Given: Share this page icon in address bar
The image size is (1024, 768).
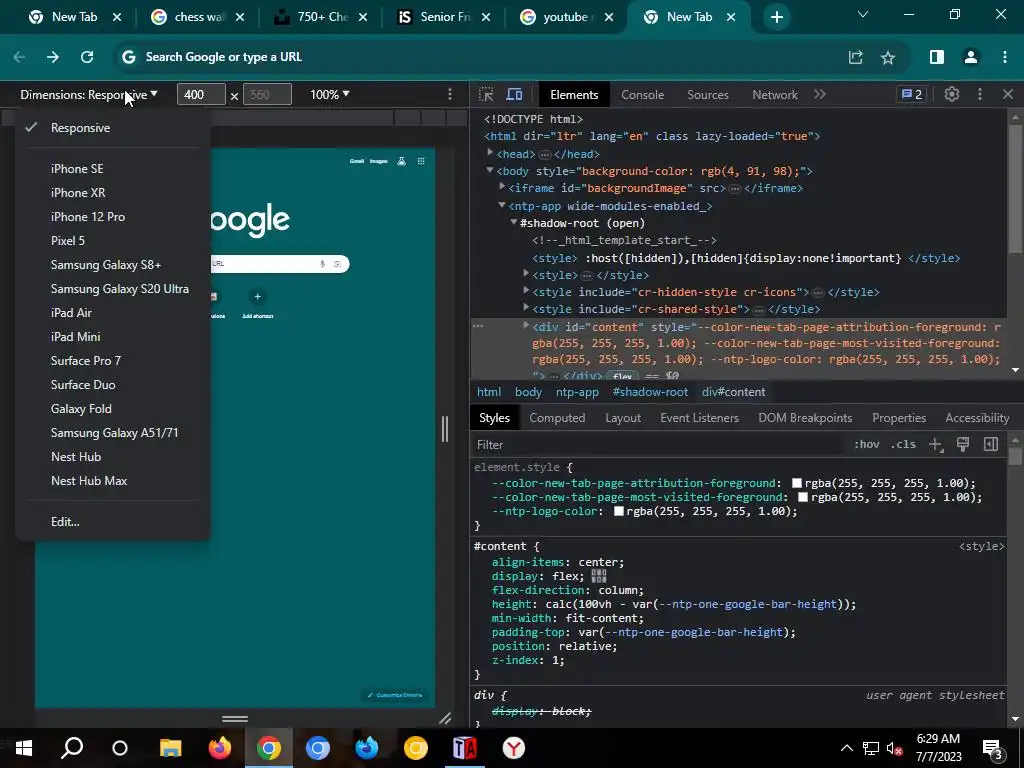Looking at the screenshot, I should point(856,57).
